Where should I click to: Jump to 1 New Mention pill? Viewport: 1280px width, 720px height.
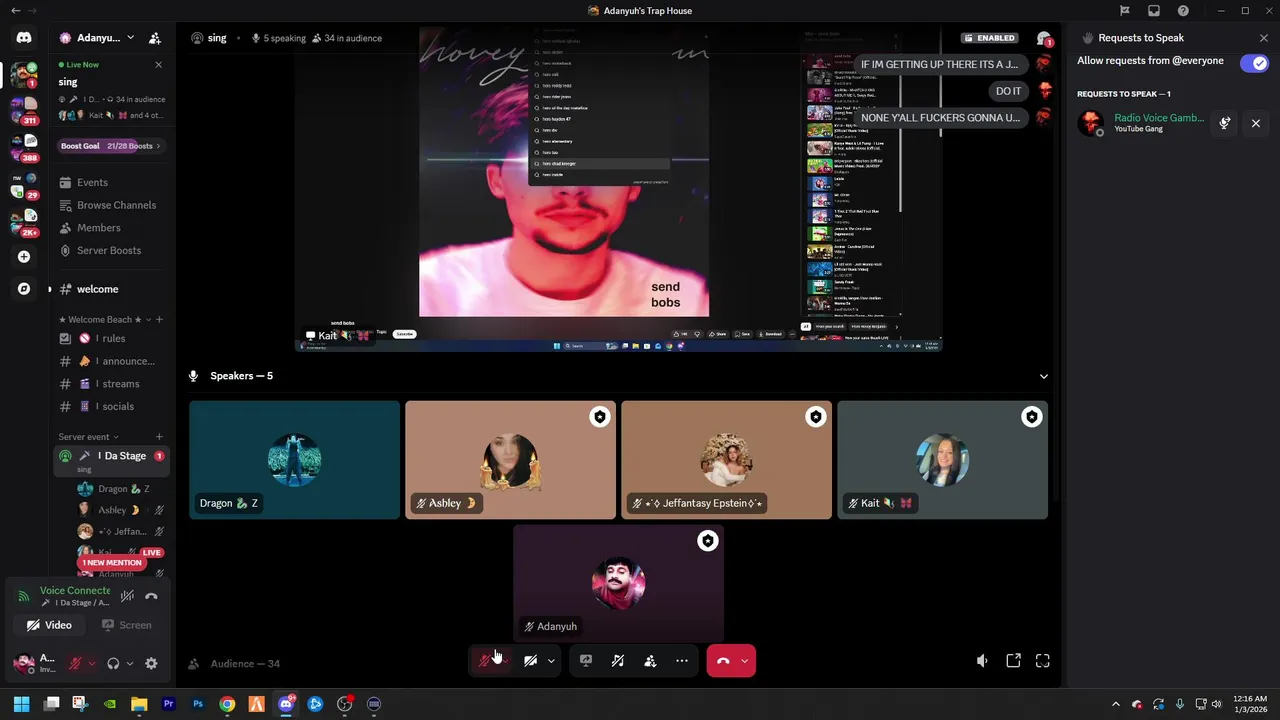112,563
